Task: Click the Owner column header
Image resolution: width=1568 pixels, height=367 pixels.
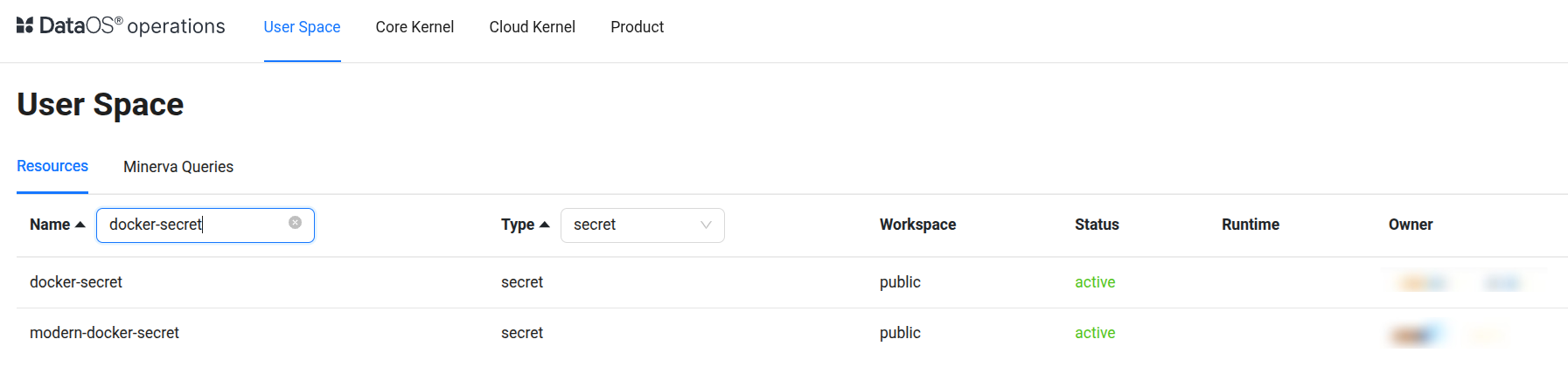Action: click(1410, 225)
